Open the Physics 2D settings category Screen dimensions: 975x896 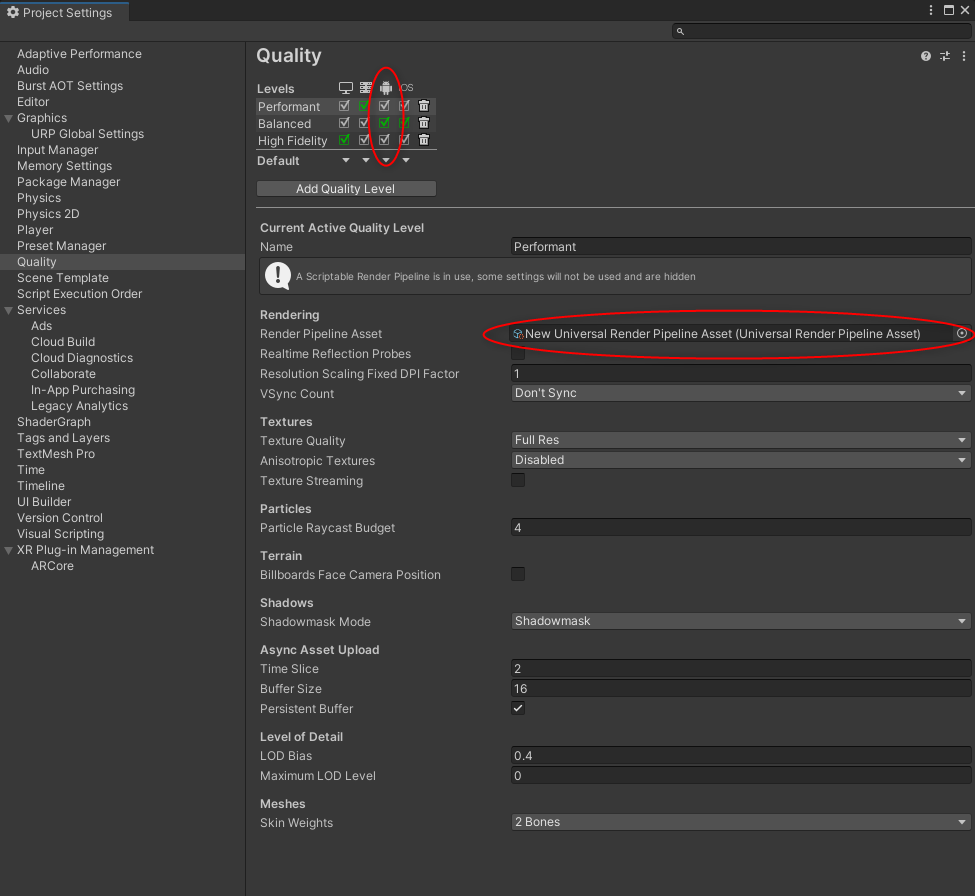pos(49,214)
